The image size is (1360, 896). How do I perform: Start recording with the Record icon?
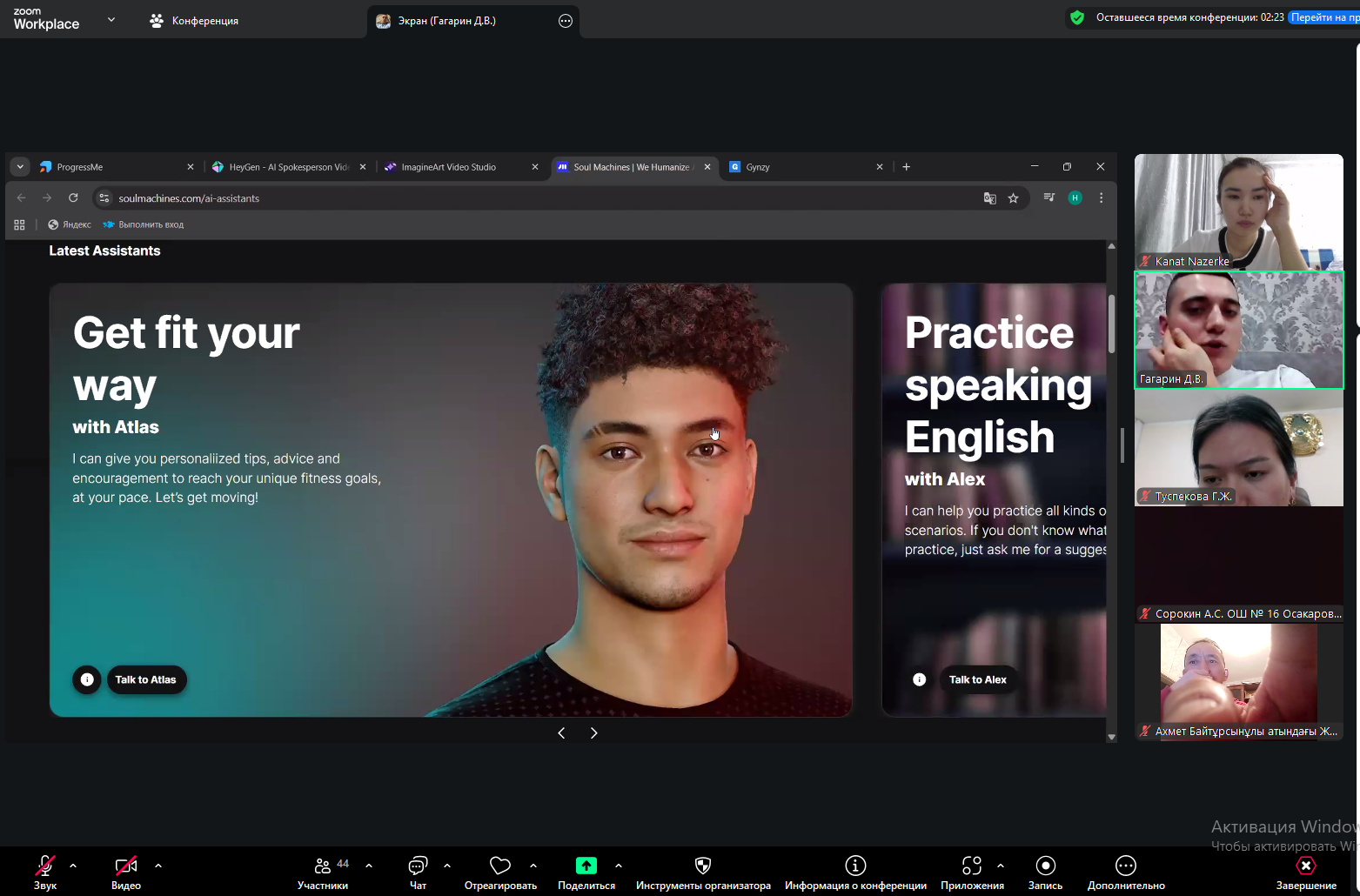pyautogui.click(x=1045, y=866)
